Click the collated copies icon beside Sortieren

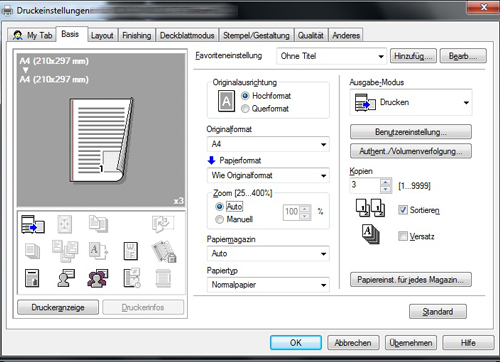(370, 208)
